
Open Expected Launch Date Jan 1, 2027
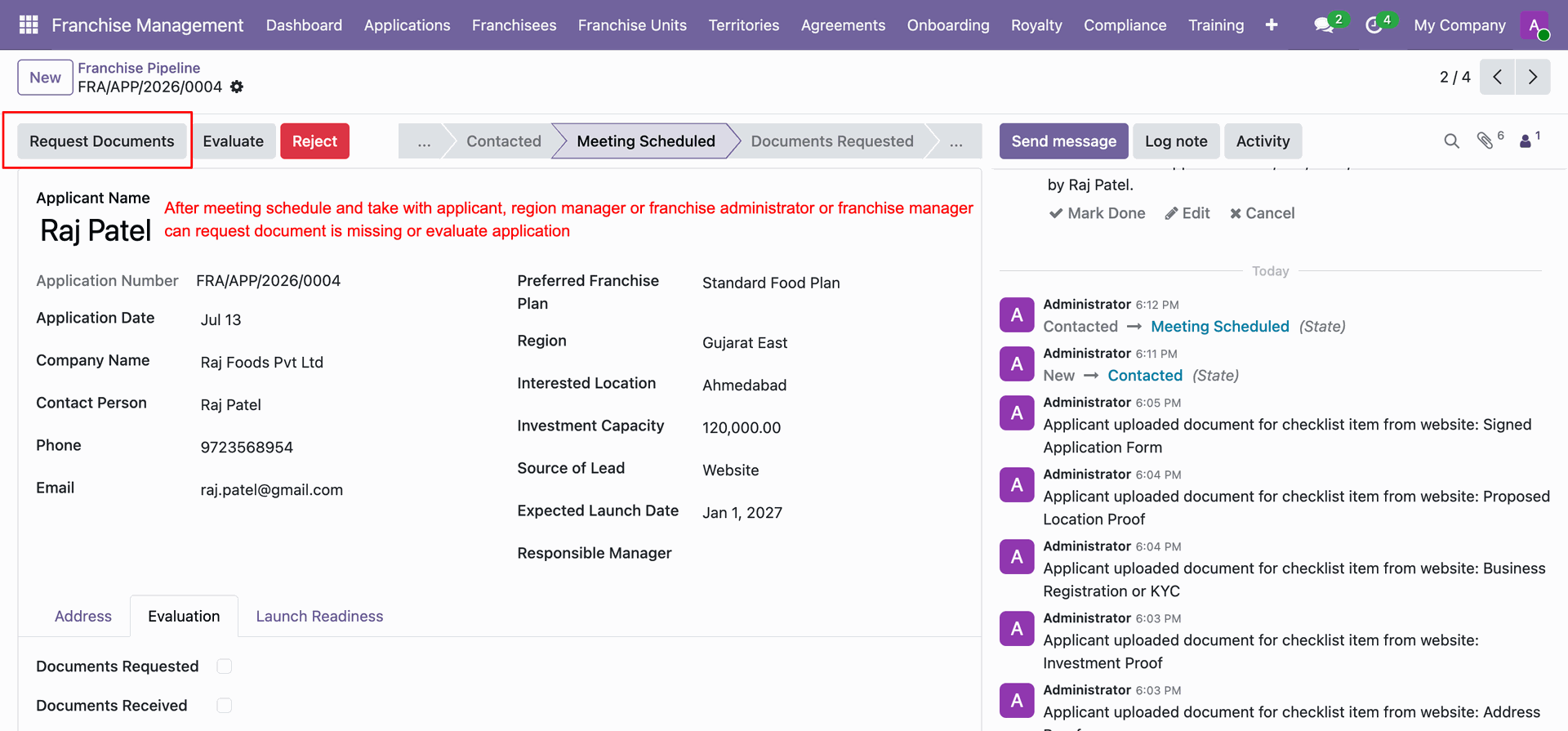pos(742,513)
